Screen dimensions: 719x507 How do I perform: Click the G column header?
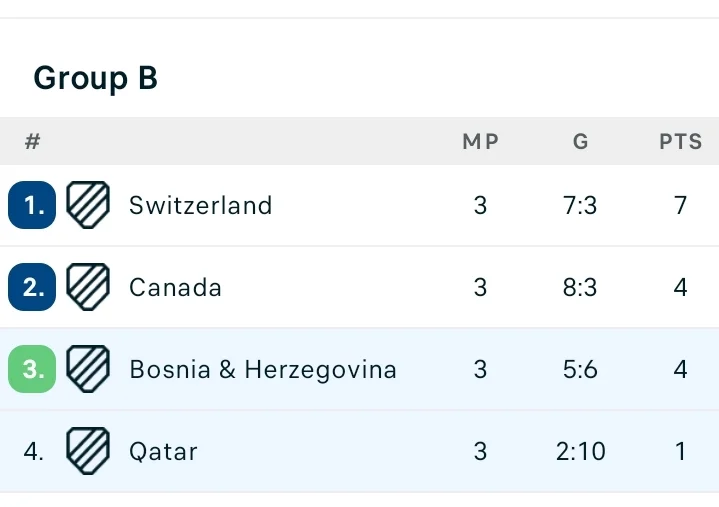(x=581, y=142)
